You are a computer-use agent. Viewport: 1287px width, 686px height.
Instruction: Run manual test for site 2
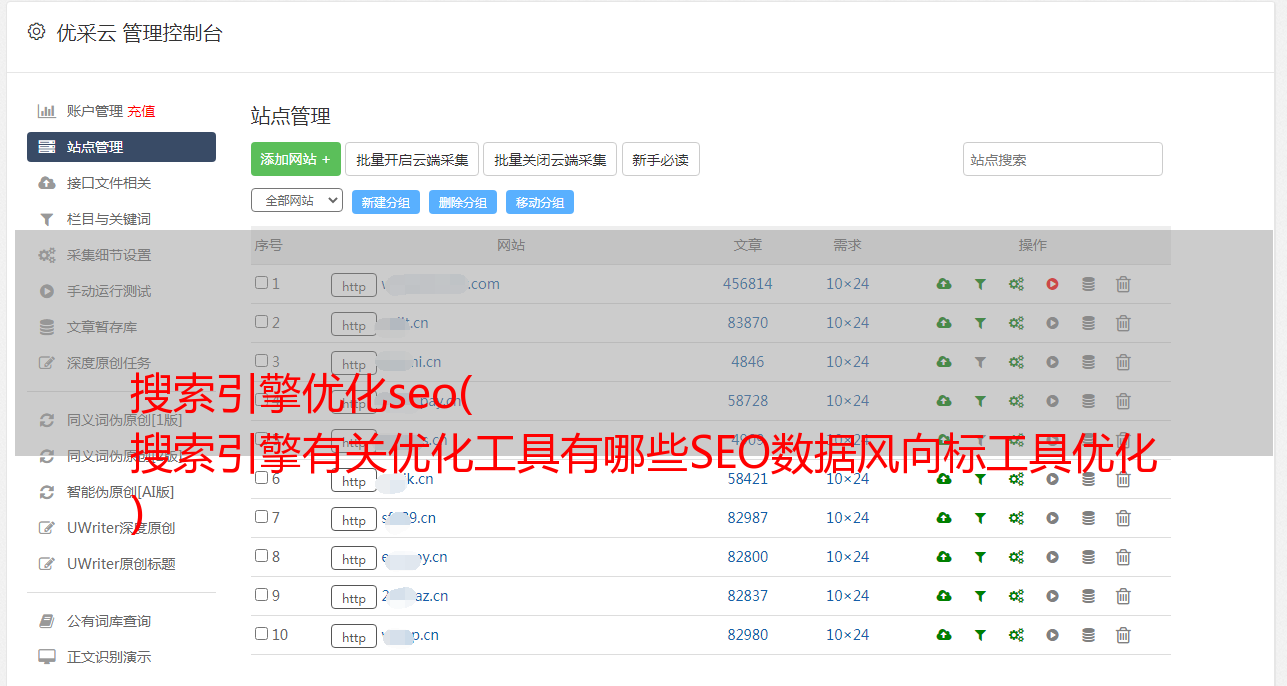click(x=1052, y=323)
